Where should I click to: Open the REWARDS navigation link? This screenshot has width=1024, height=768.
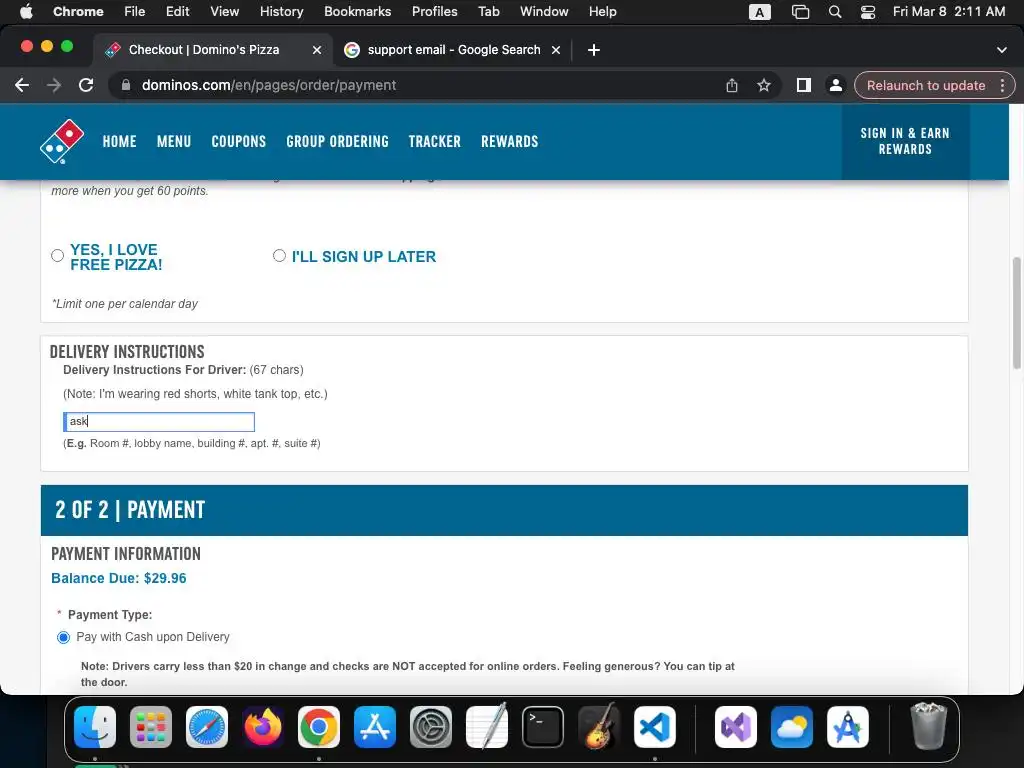509,142
